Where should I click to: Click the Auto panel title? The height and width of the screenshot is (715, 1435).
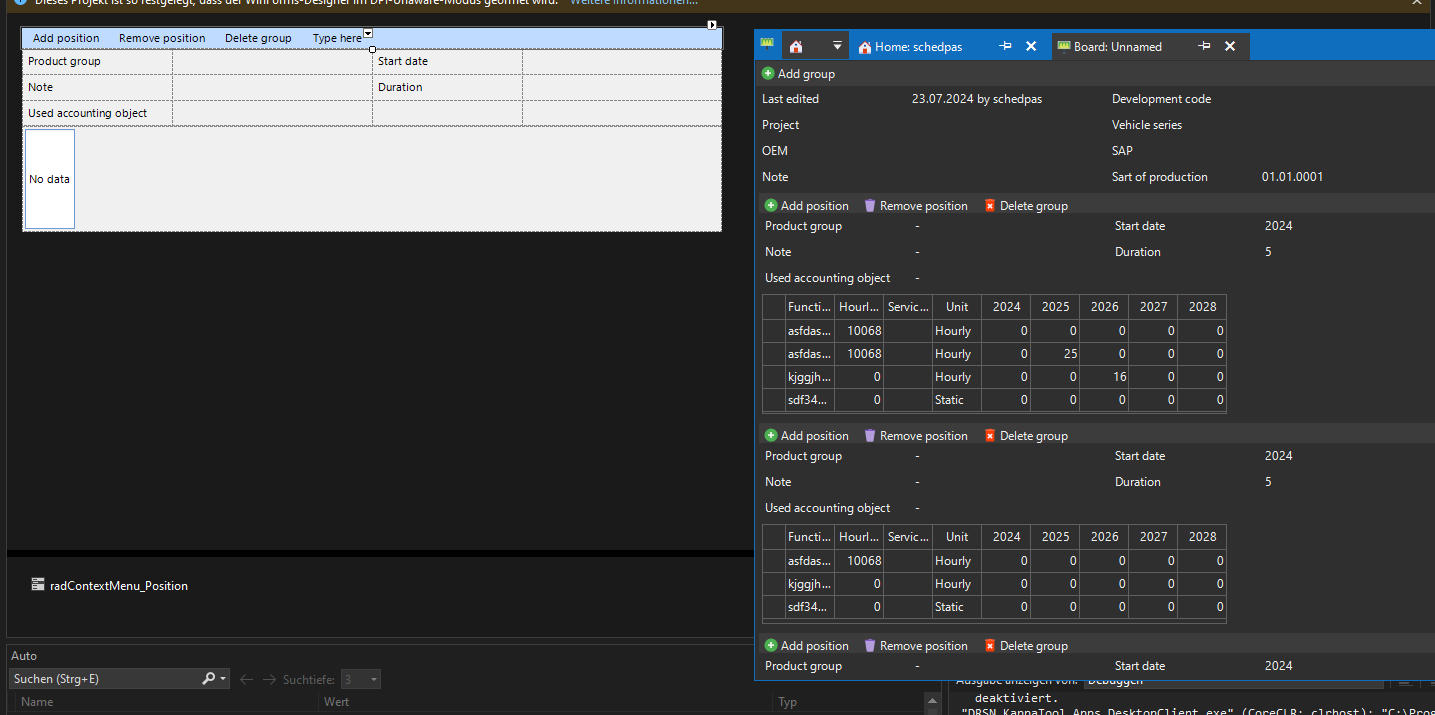coord(24,655)
